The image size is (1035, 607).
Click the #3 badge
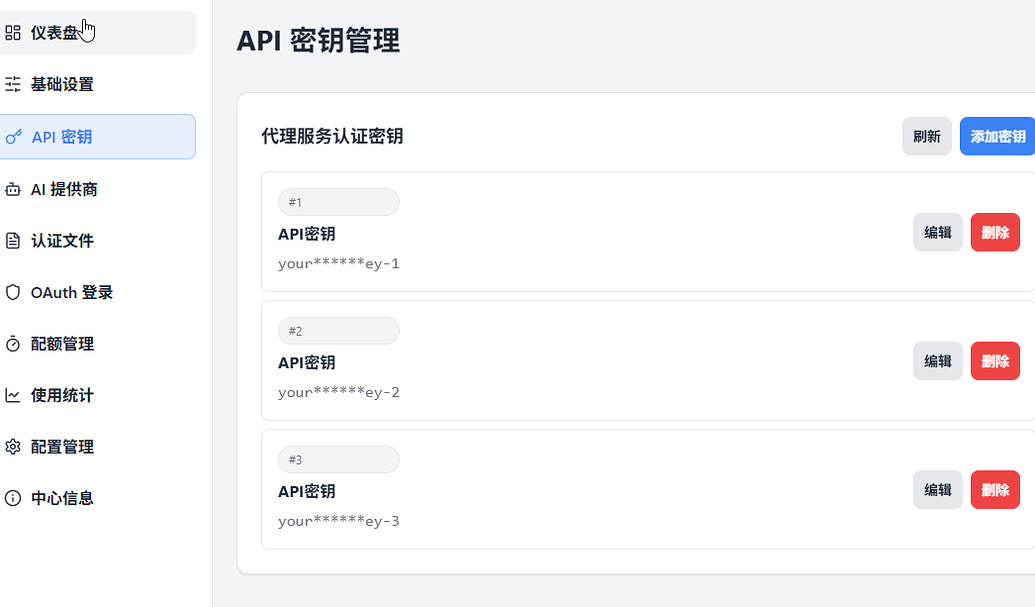point(339,459)
